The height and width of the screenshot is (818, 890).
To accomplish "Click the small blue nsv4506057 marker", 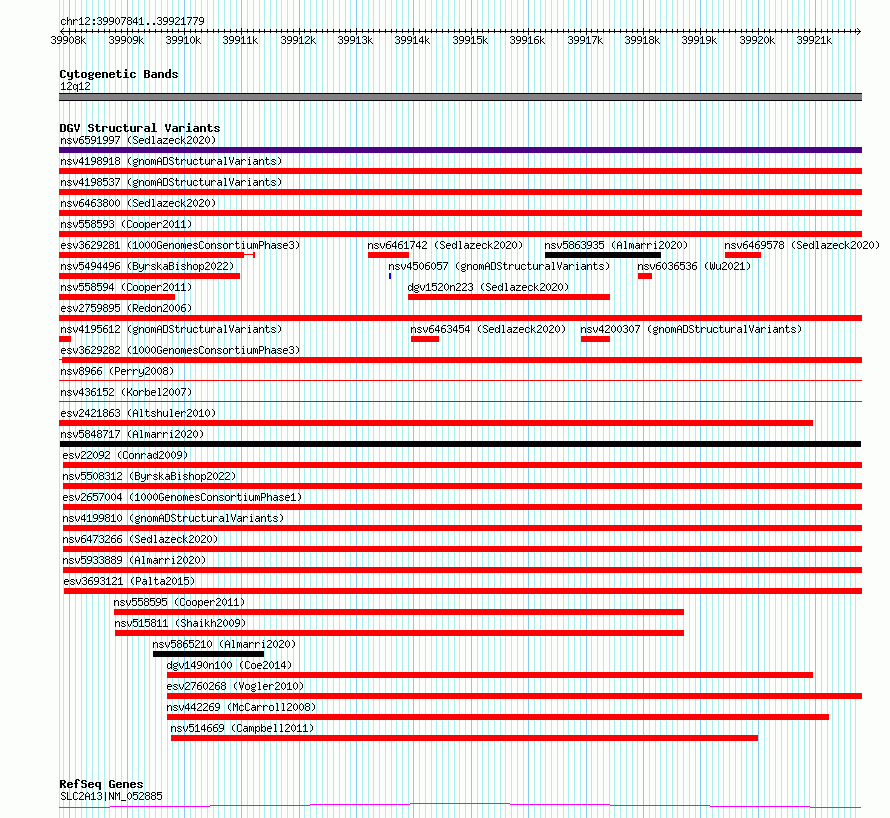I will click(390, 276).
